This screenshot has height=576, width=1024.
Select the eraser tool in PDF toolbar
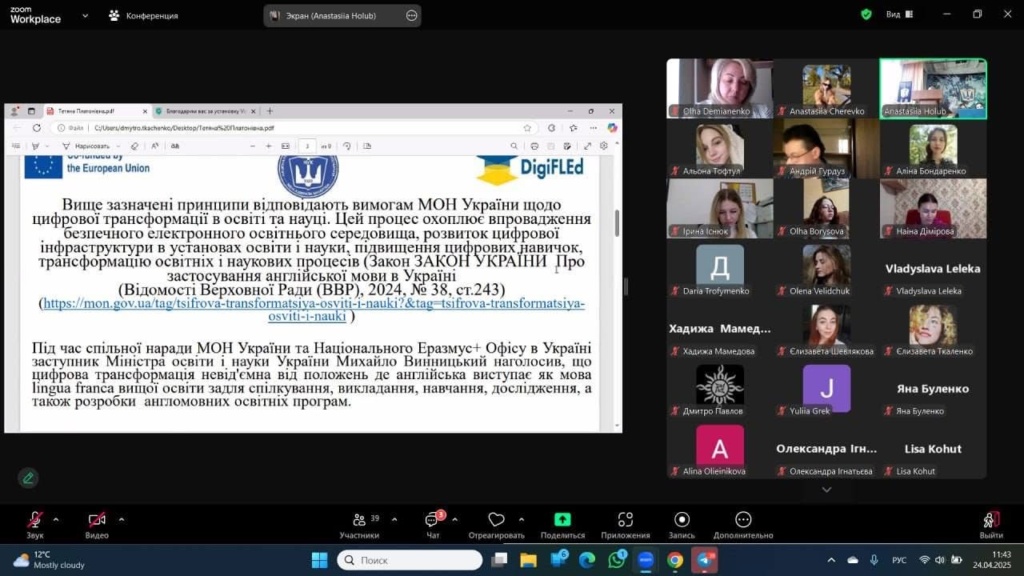tap(135, 146)
